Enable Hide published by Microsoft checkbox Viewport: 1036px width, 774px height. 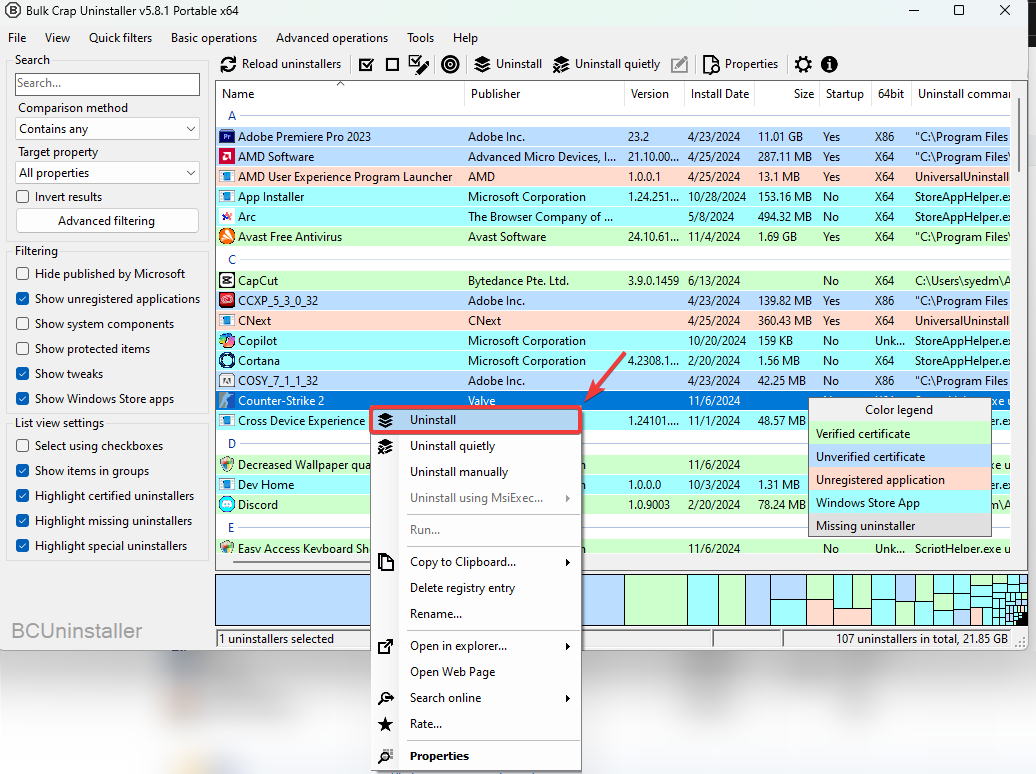coord(23,274)
